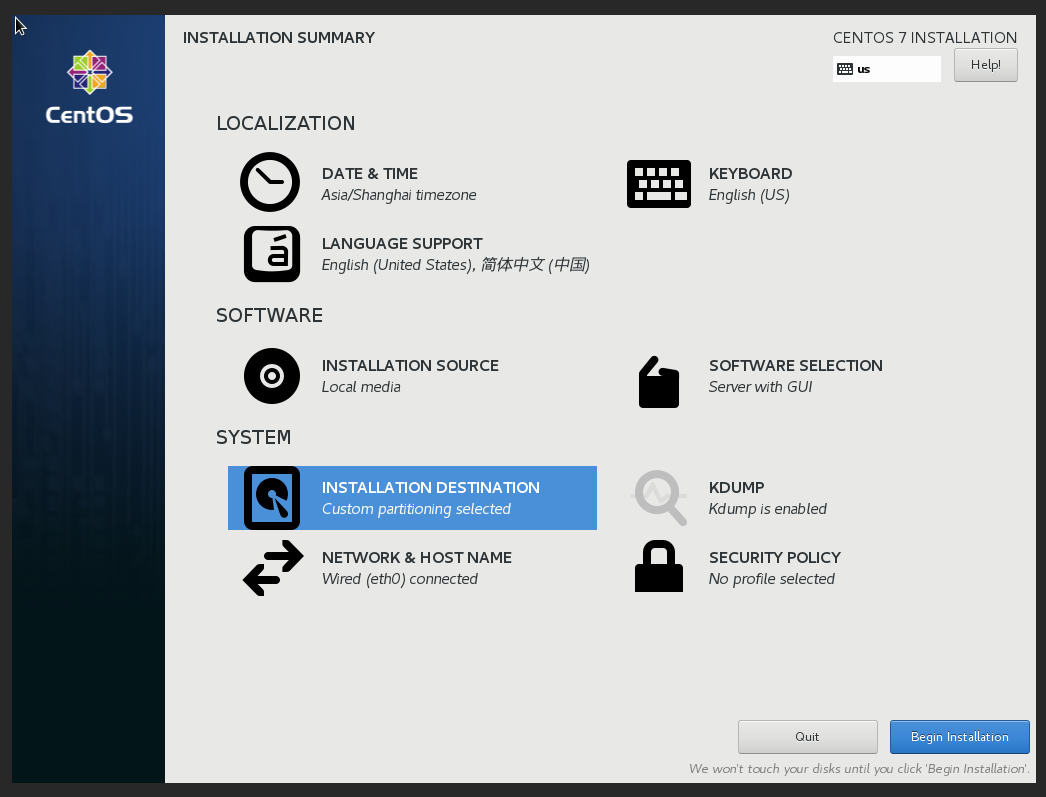
Task: Click the Quit button
Action: point(807,737)
